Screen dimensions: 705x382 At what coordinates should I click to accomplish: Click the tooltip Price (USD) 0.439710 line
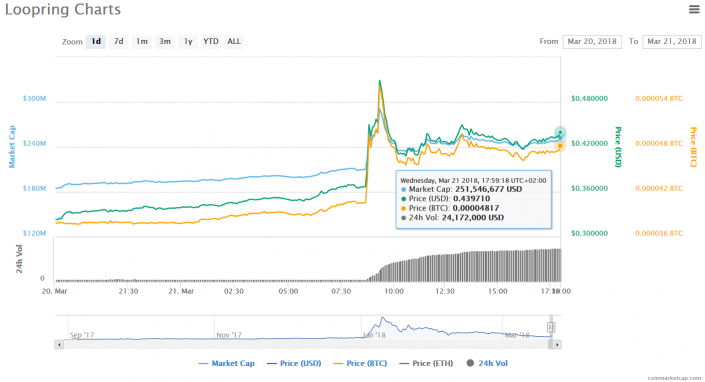[446, 199]
